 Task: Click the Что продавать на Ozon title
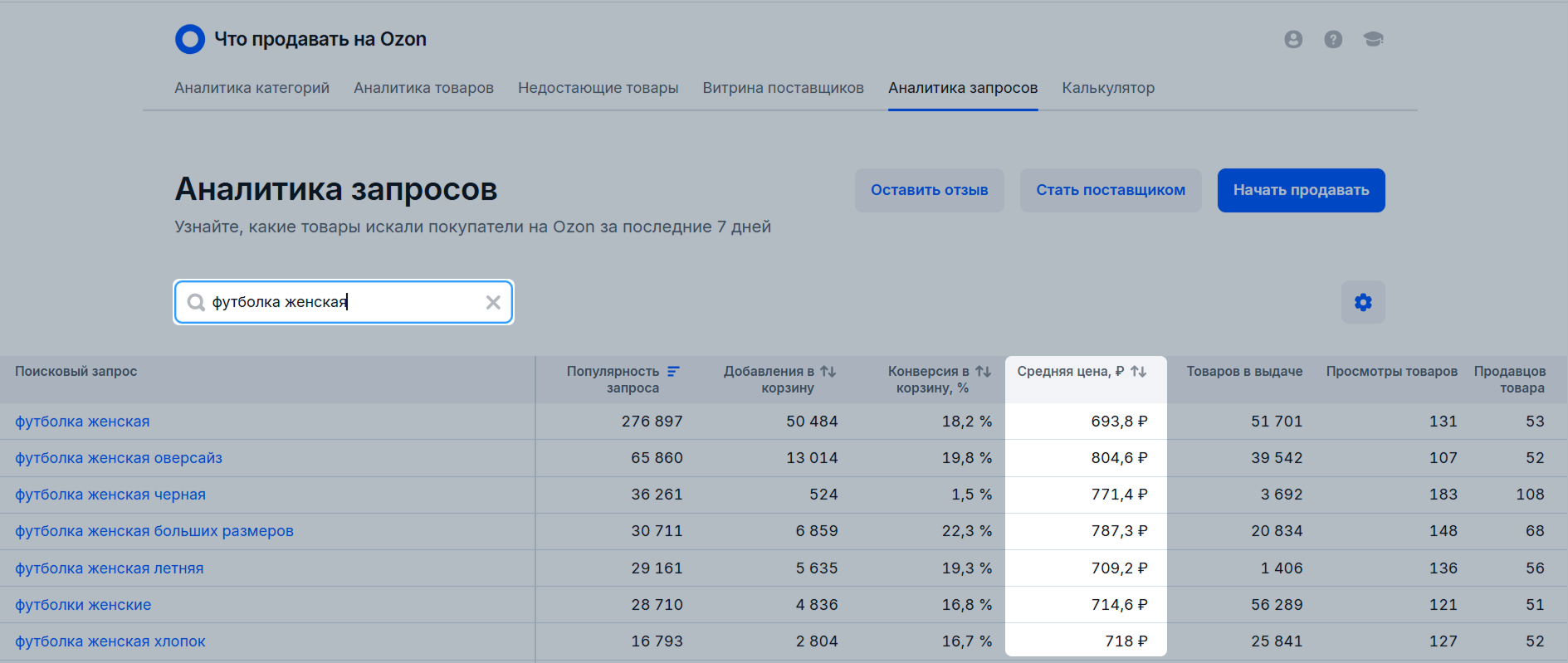click(320, 39)
